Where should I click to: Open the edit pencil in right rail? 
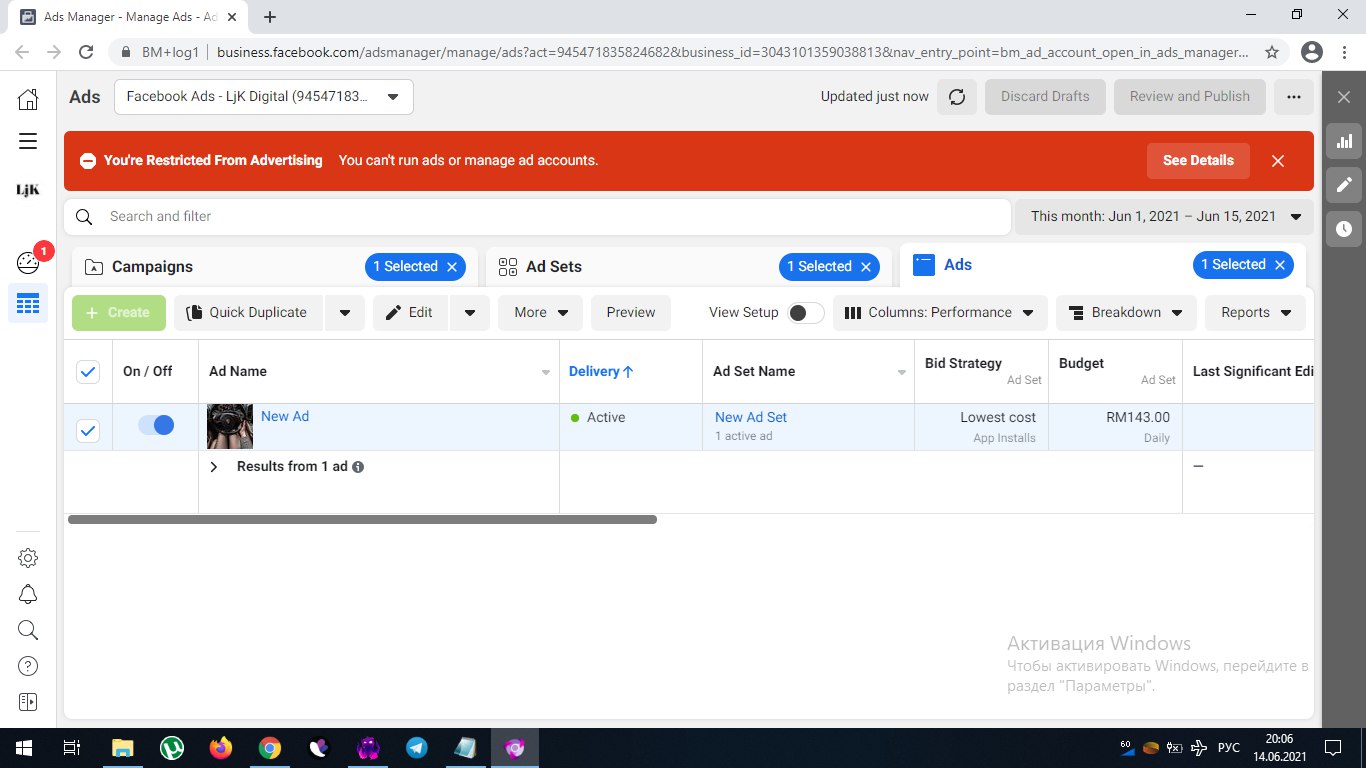pyautogui.click(x=1344, y=185)
